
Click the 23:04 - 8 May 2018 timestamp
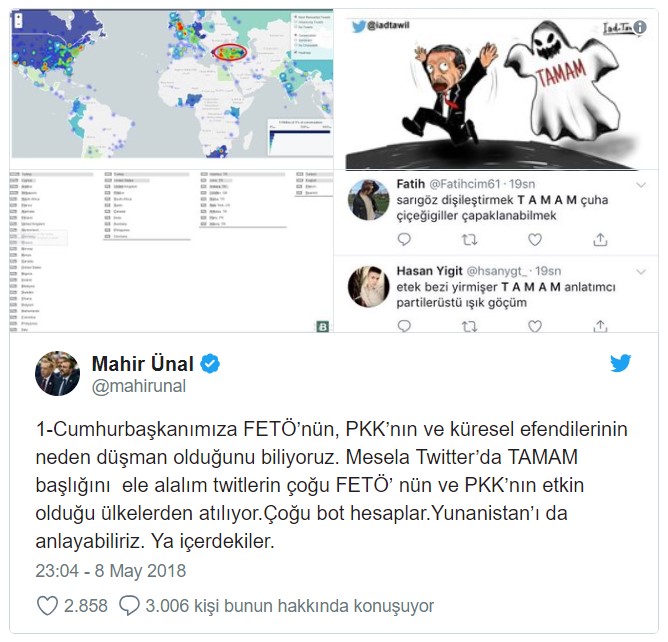coord(111,571)
